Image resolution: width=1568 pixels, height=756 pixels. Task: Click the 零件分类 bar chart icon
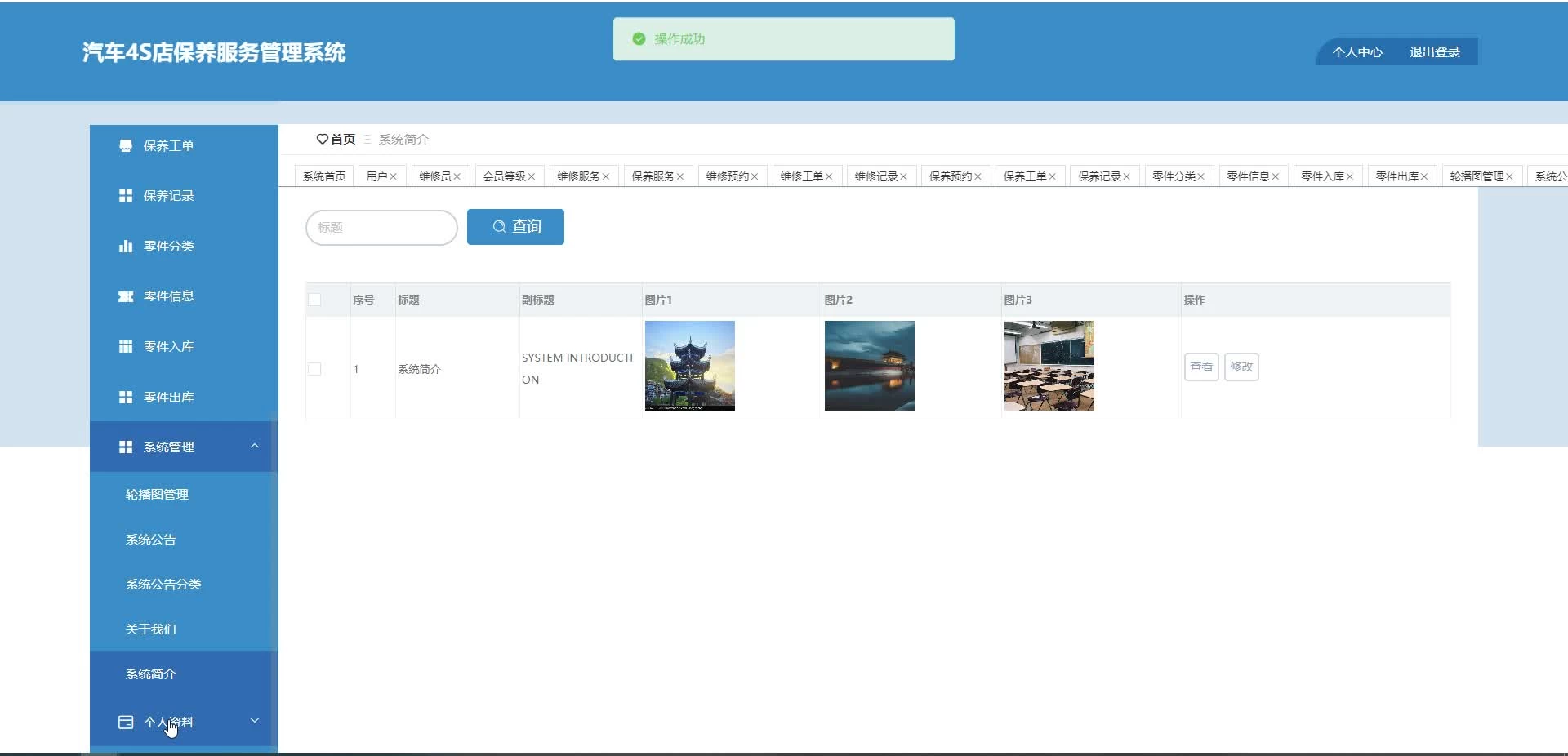(x=126, y=247)
